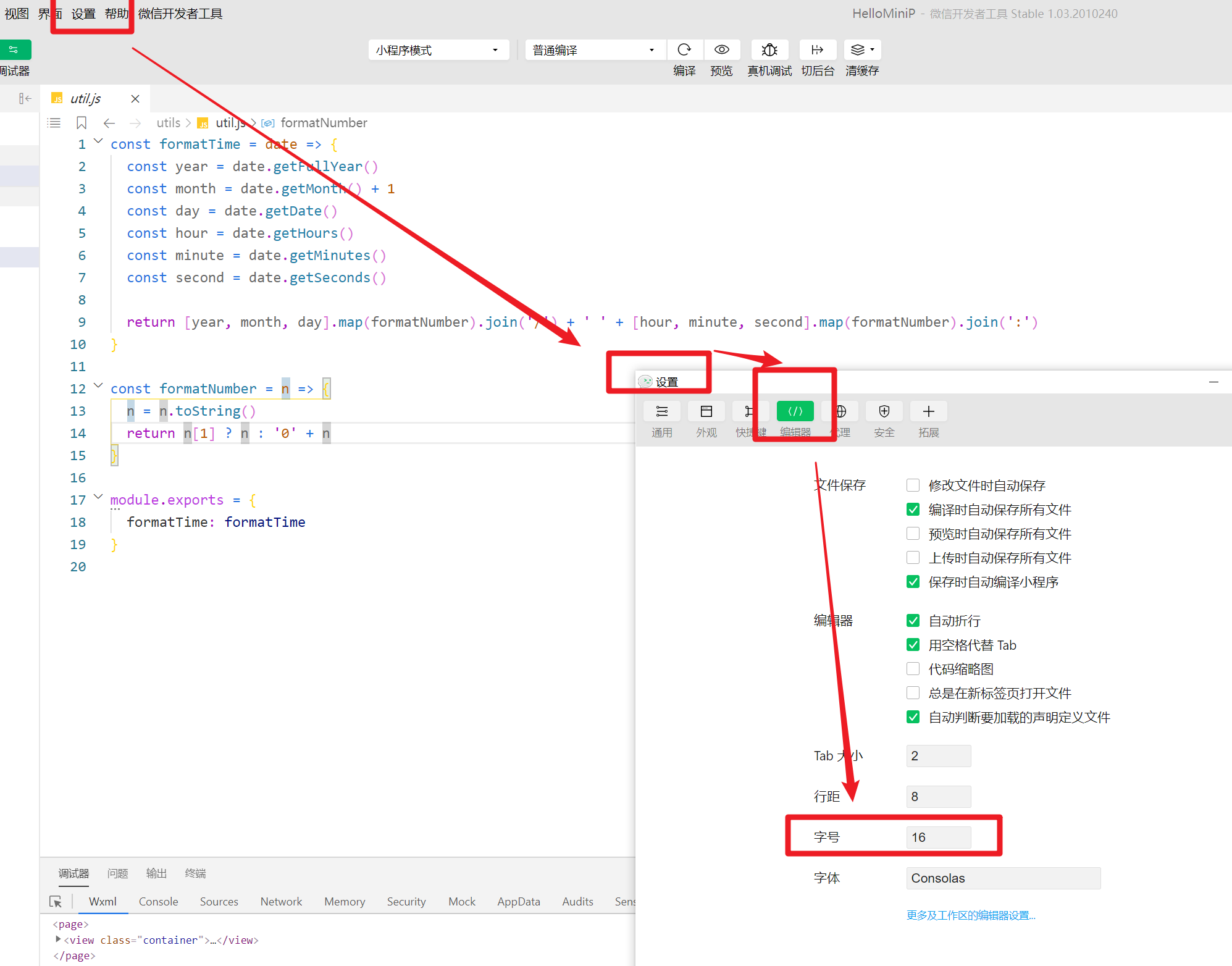
Task: Click the font size input field
Action: tap(938, 838)
